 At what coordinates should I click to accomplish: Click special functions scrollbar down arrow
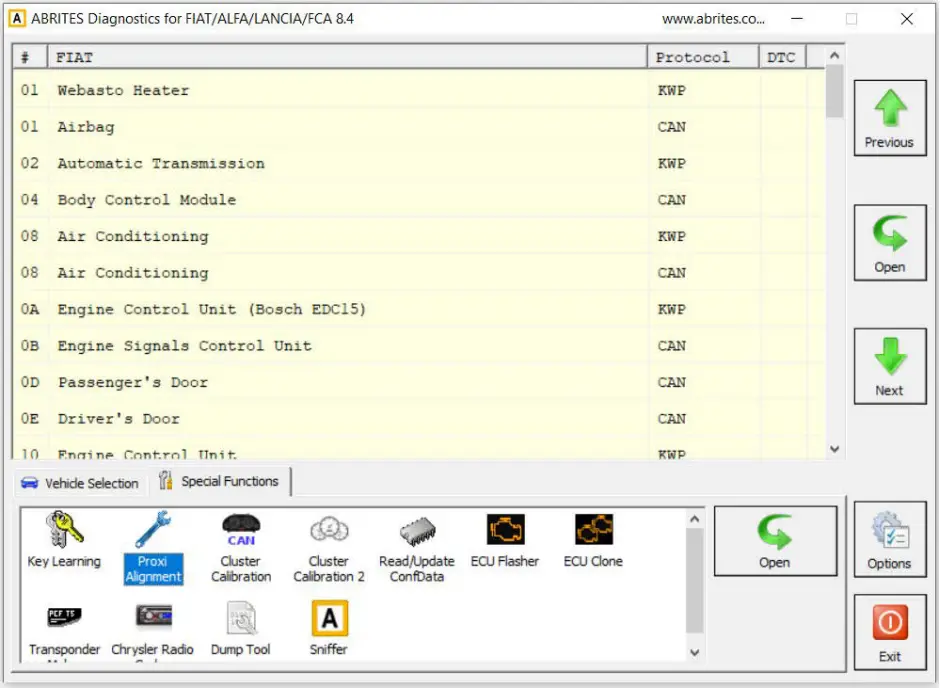695,653
